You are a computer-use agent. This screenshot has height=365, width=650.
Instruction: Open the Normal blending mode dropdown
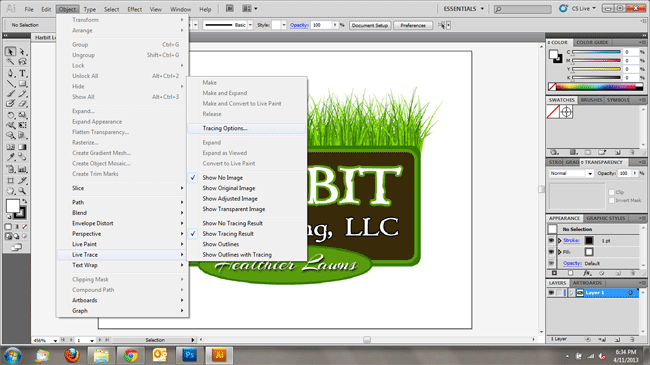click(571, 173)
